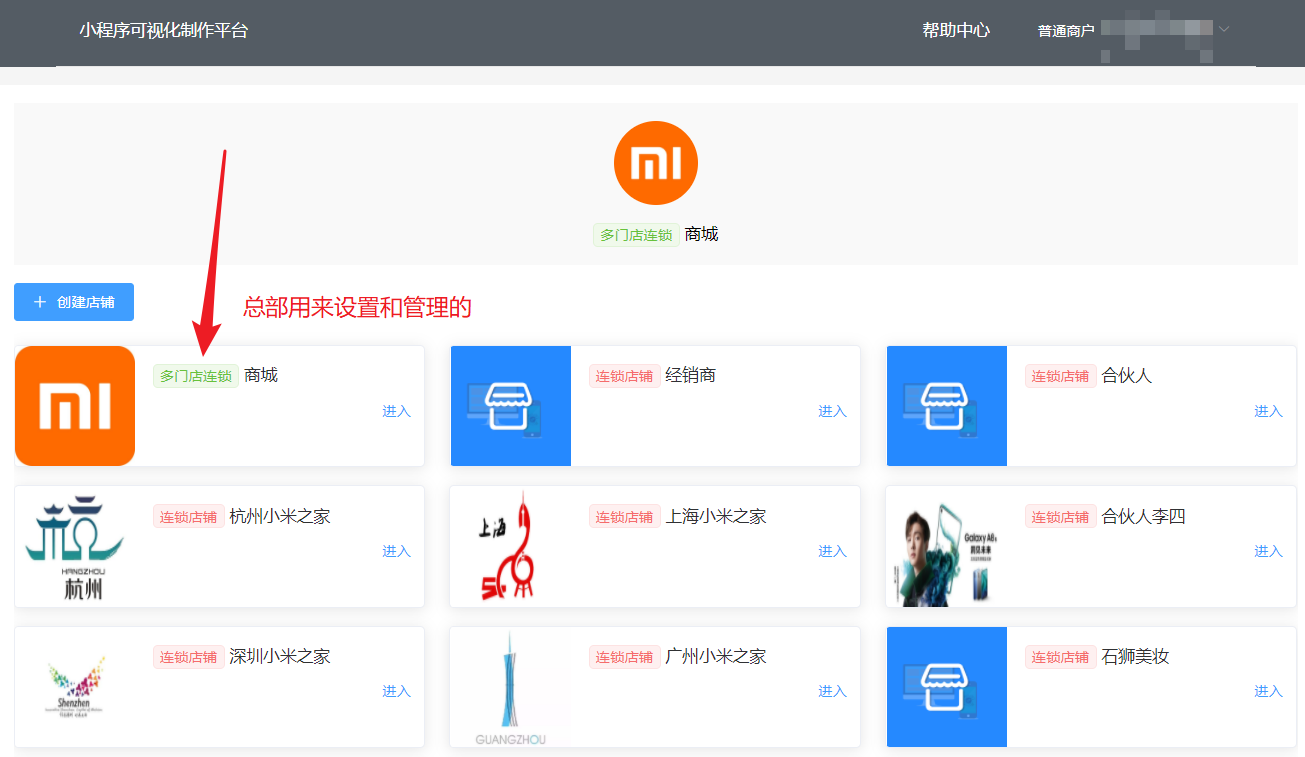Click the 小程序可视化制作平台 title
The image size is (1305, 757).
click(x=164, y=30)
